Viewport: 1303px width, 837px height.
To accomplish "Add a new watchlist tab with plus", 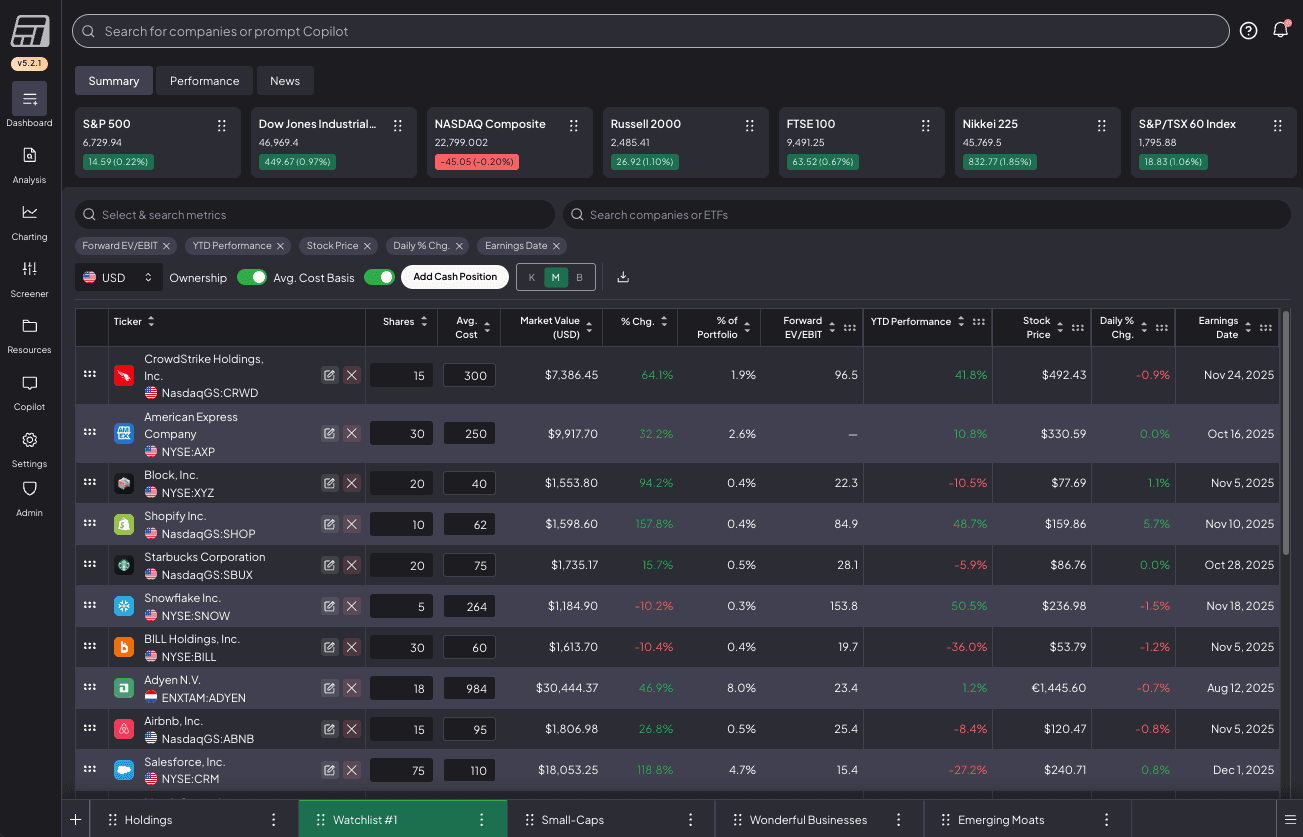I will click(75, 819).
